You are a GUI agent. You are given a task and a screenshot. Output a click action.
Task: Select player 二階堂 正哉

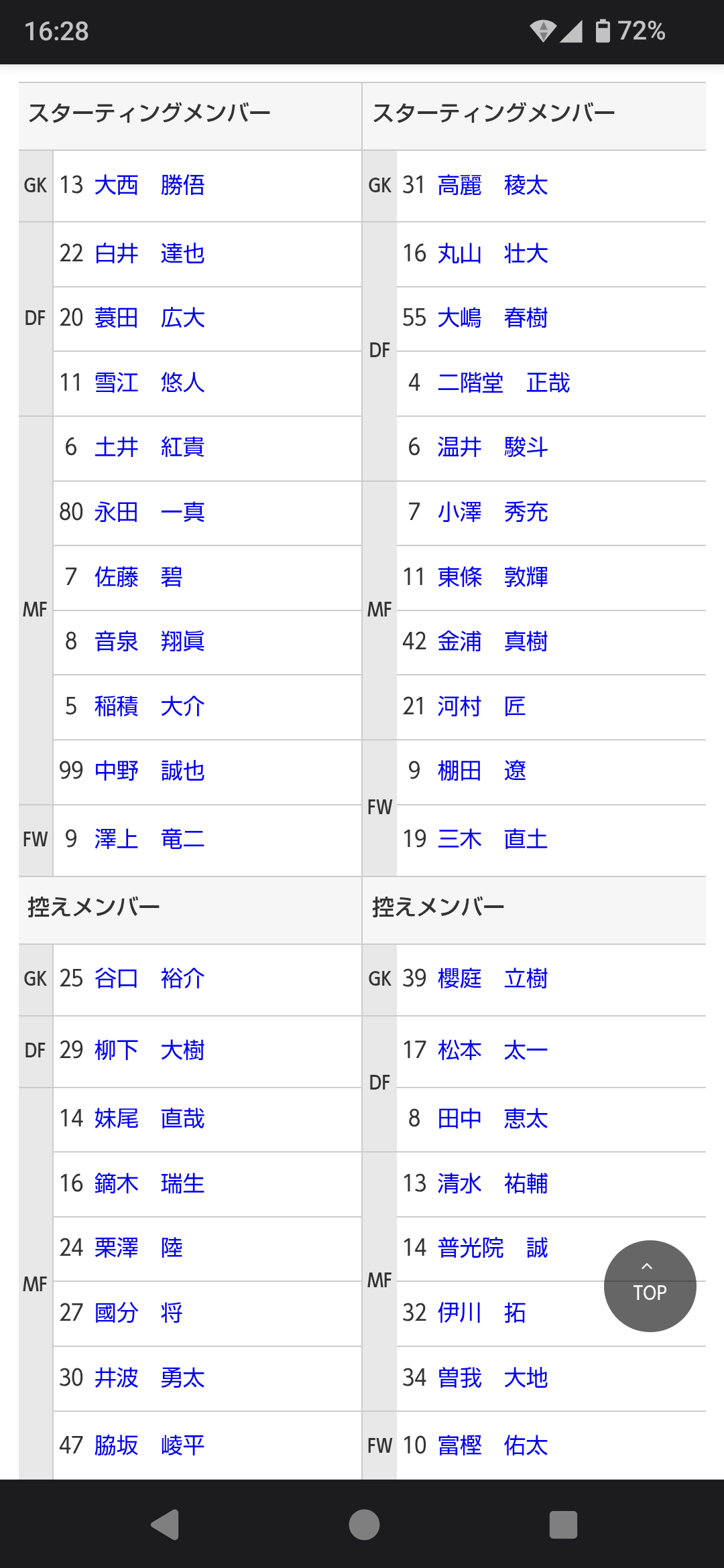tap(503, 383)
